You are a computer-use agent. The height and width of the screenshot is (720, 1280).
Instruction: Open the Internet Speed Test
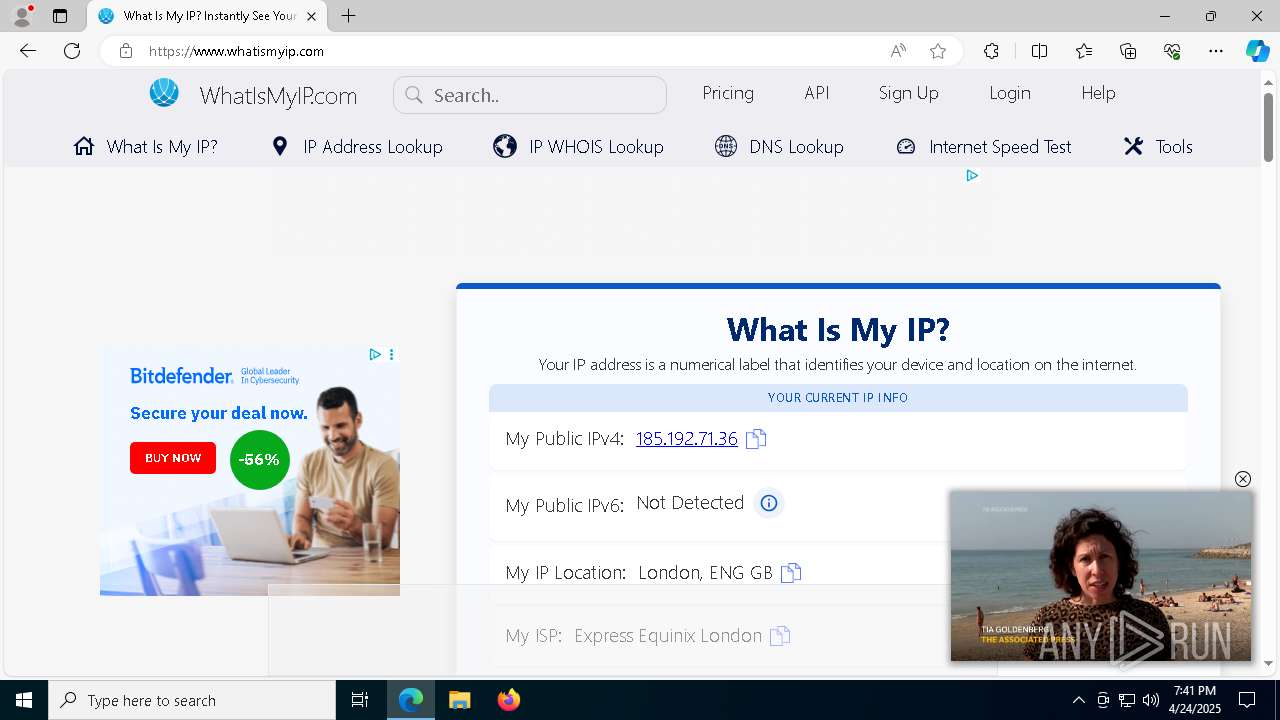click(x=984, y=147)
